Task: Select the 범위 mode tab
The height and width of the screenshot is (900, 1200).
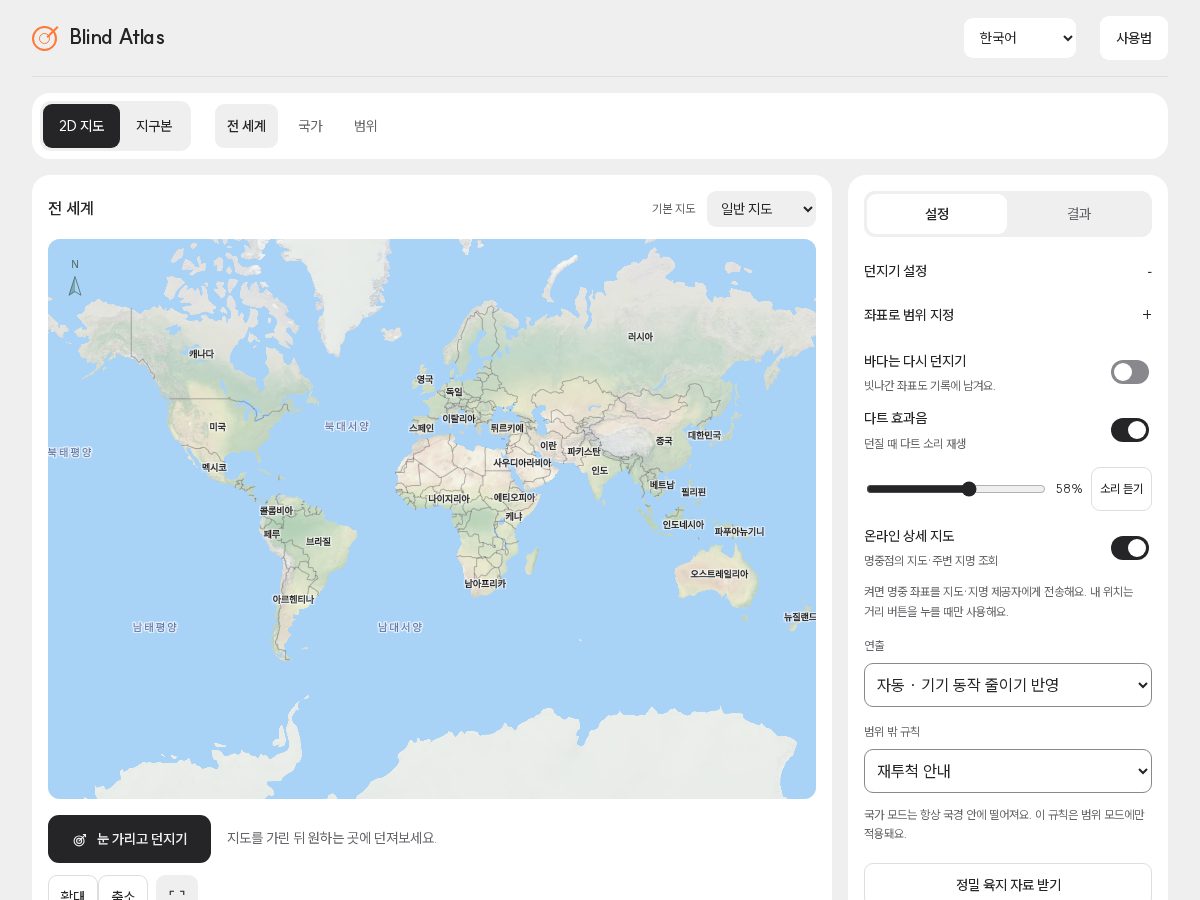Action: click(x=366, y=126)
